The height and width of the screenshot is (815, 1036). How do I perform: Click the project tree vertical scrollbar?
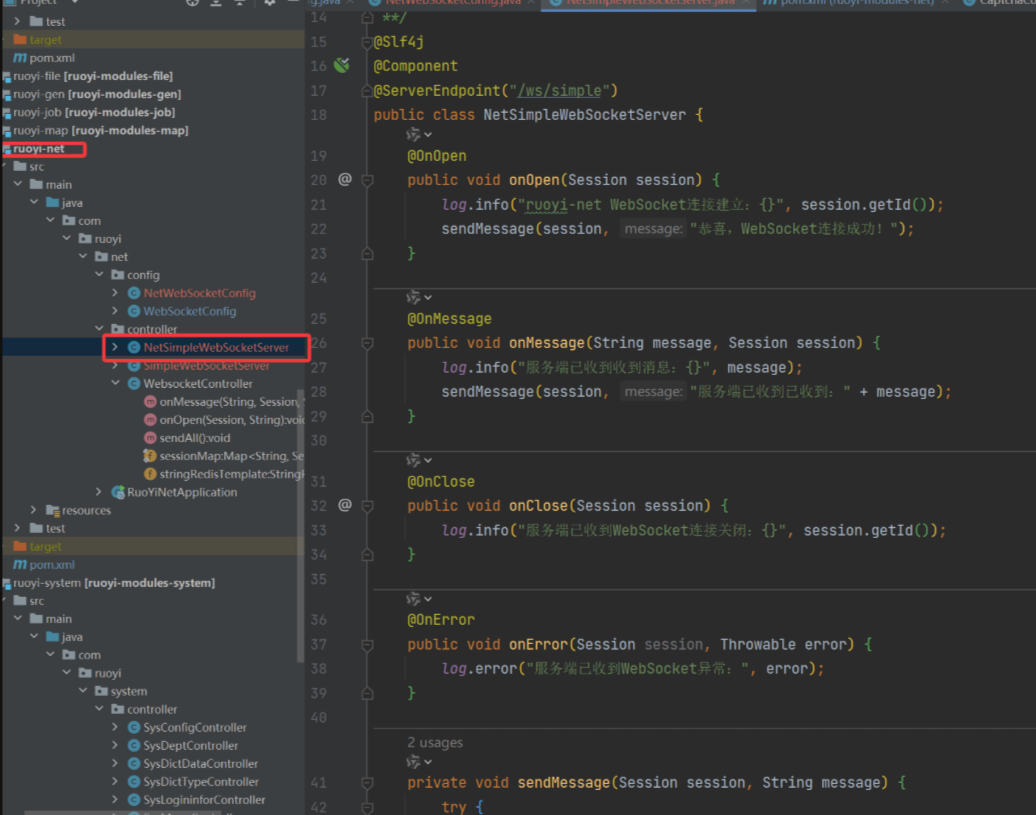click(300, 520)
